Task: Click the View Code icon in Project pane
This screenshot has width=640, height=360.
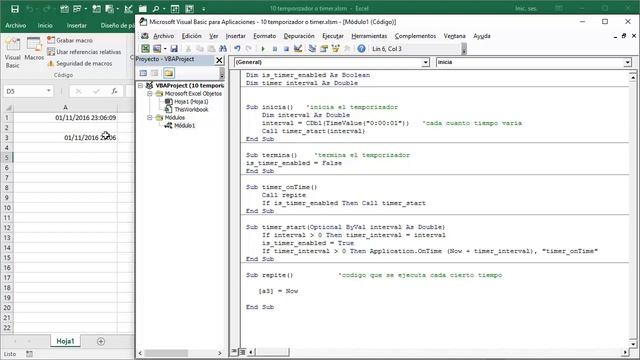Action: pos(143,73)
